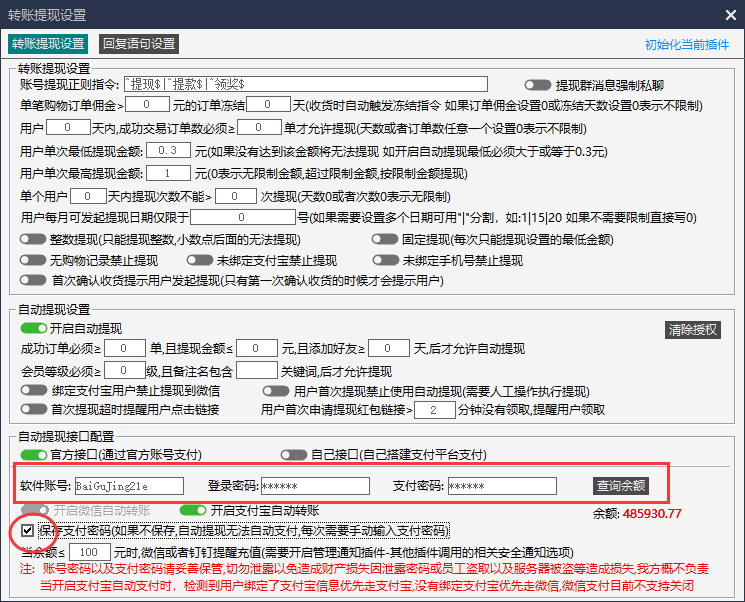Toggle 未绑定手机号禁止提现 switch

pos(385,260)
